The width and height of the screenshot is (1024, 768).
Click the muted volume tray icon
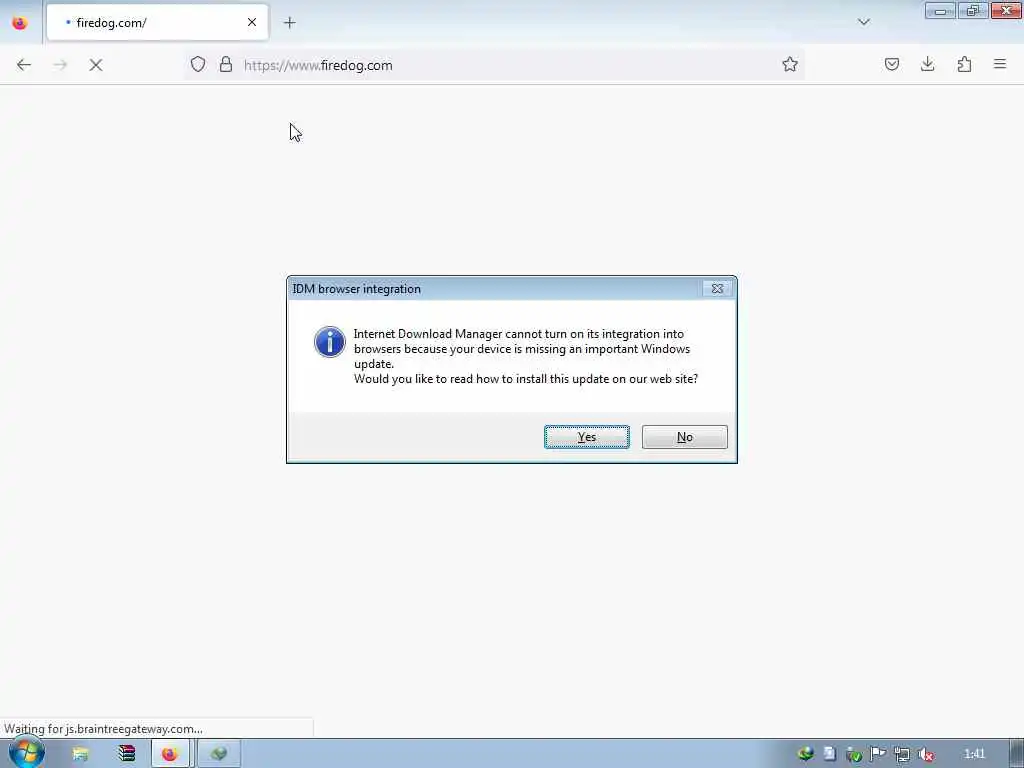(926, 754)
